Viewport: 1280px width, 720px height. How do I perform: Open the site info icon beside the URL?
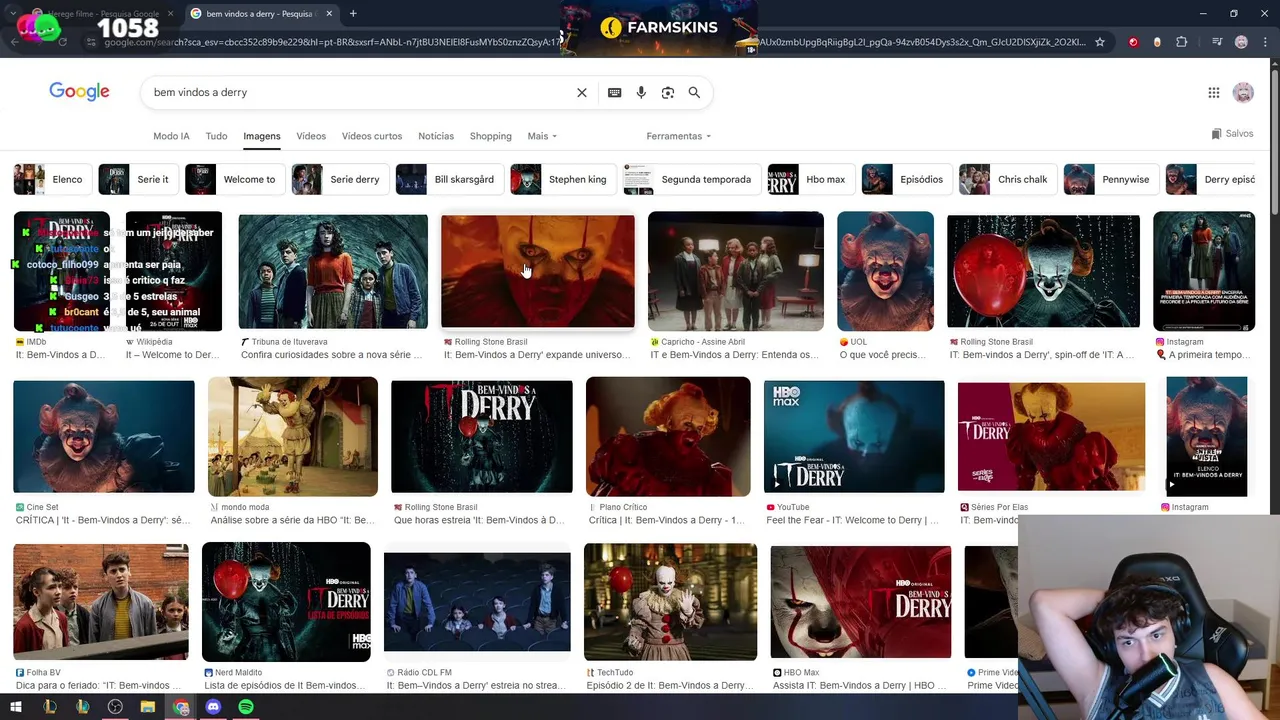(x=91, y=42)
